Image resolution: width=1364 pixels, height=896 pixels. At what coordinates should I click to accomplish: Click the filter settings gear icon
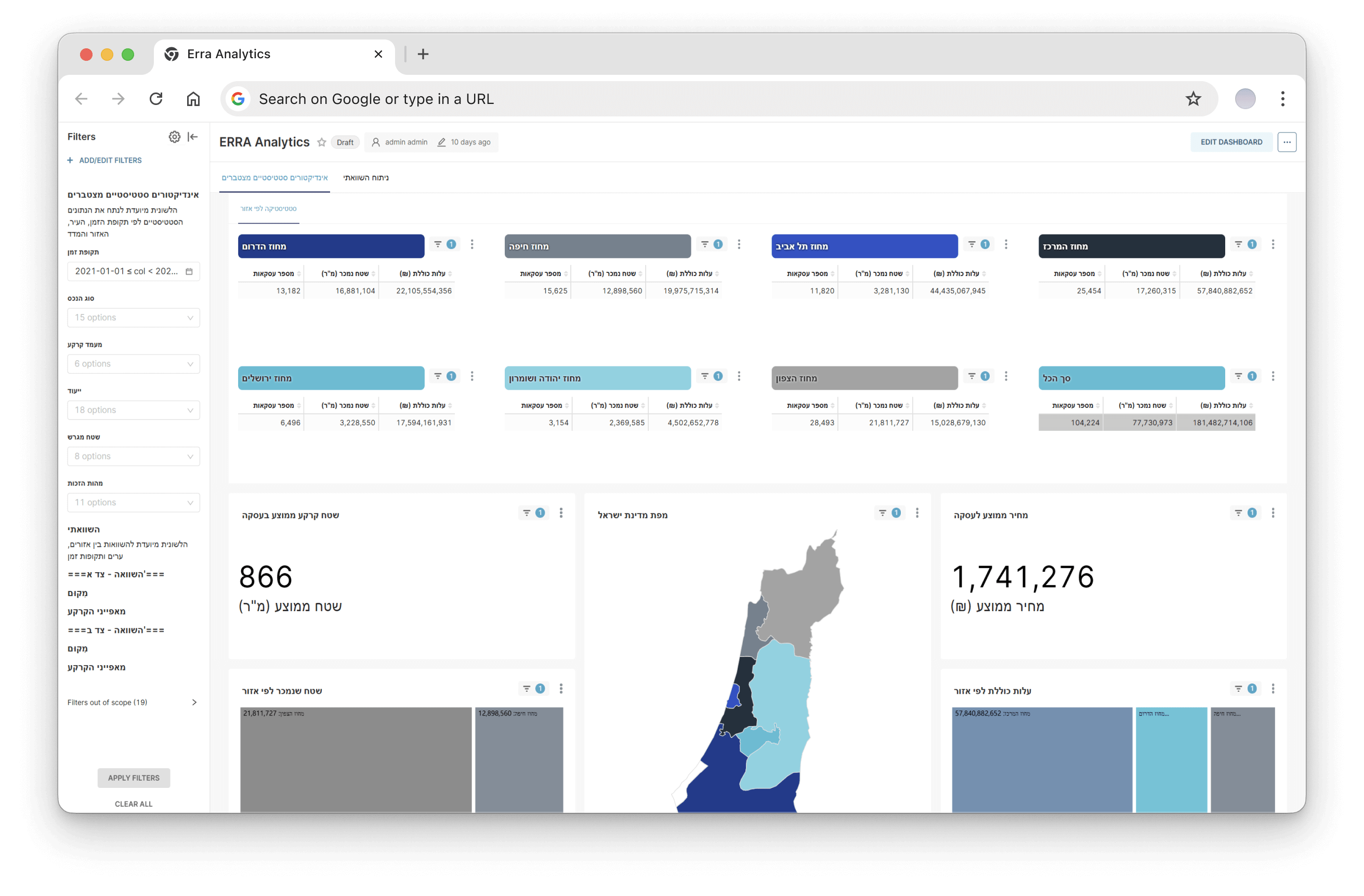pos(174,136)
